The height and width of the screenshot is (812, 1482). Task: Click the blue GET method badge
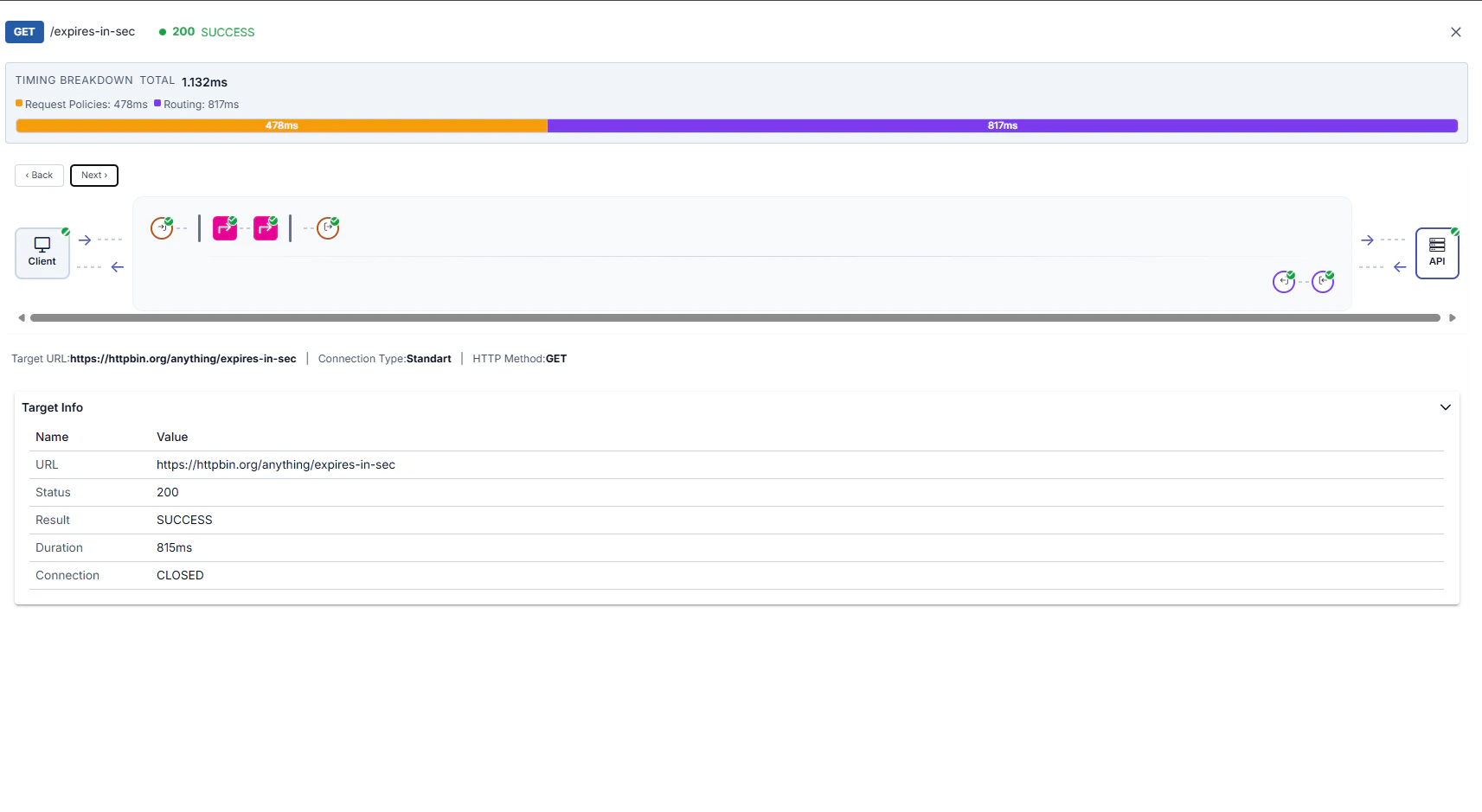(23, 31)
